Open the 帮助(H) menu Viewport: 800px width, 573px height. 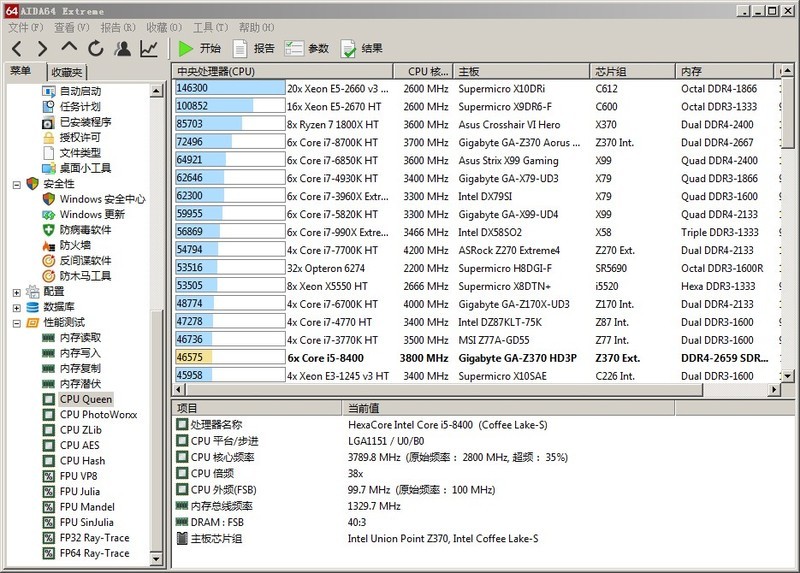click(256, 27)
